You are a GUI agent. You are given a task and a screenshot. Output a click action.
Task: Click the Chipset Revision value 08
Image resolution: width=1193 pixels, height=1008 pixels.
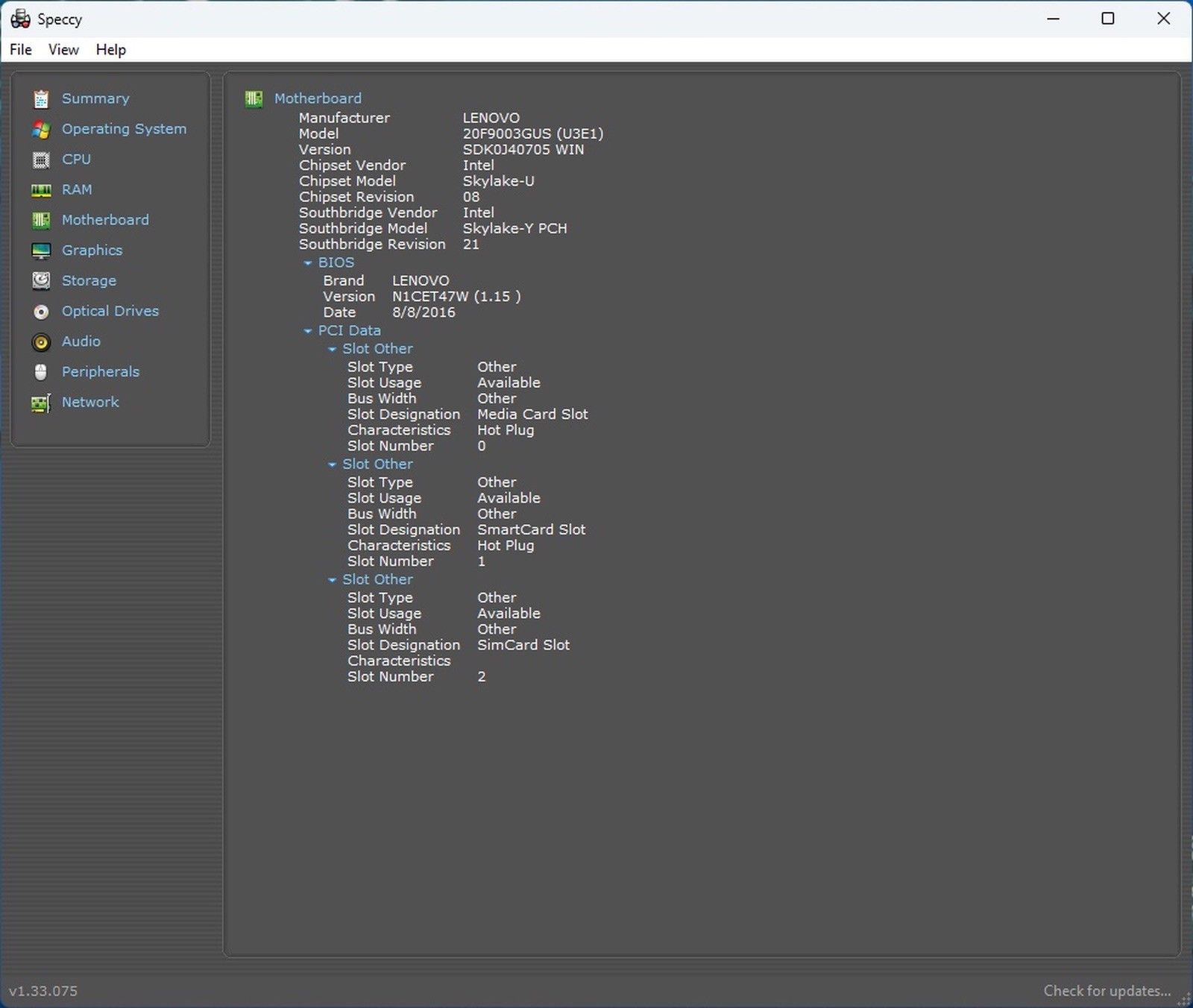[x=471, y=197]
